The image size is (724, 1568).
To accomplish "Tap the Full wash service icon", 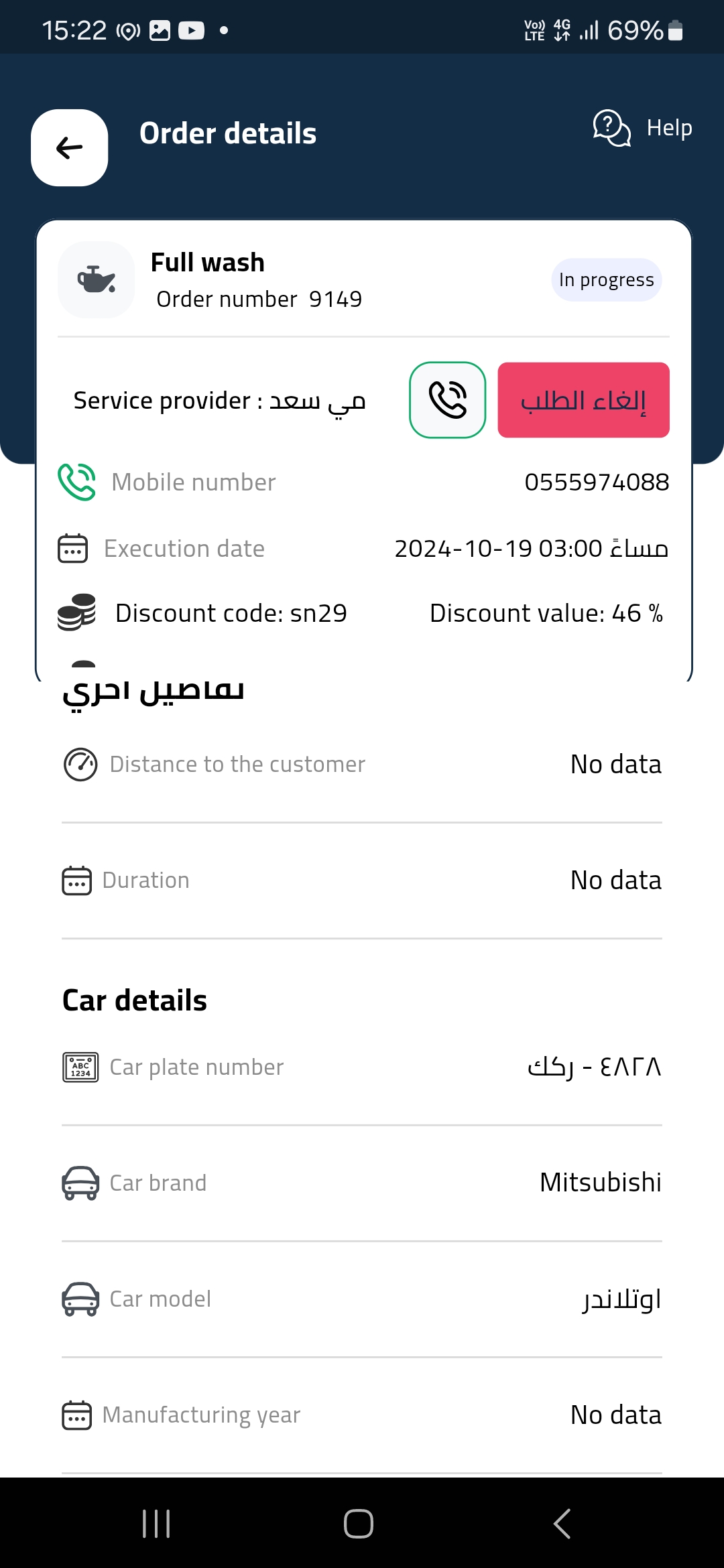I will coord(97,279).
